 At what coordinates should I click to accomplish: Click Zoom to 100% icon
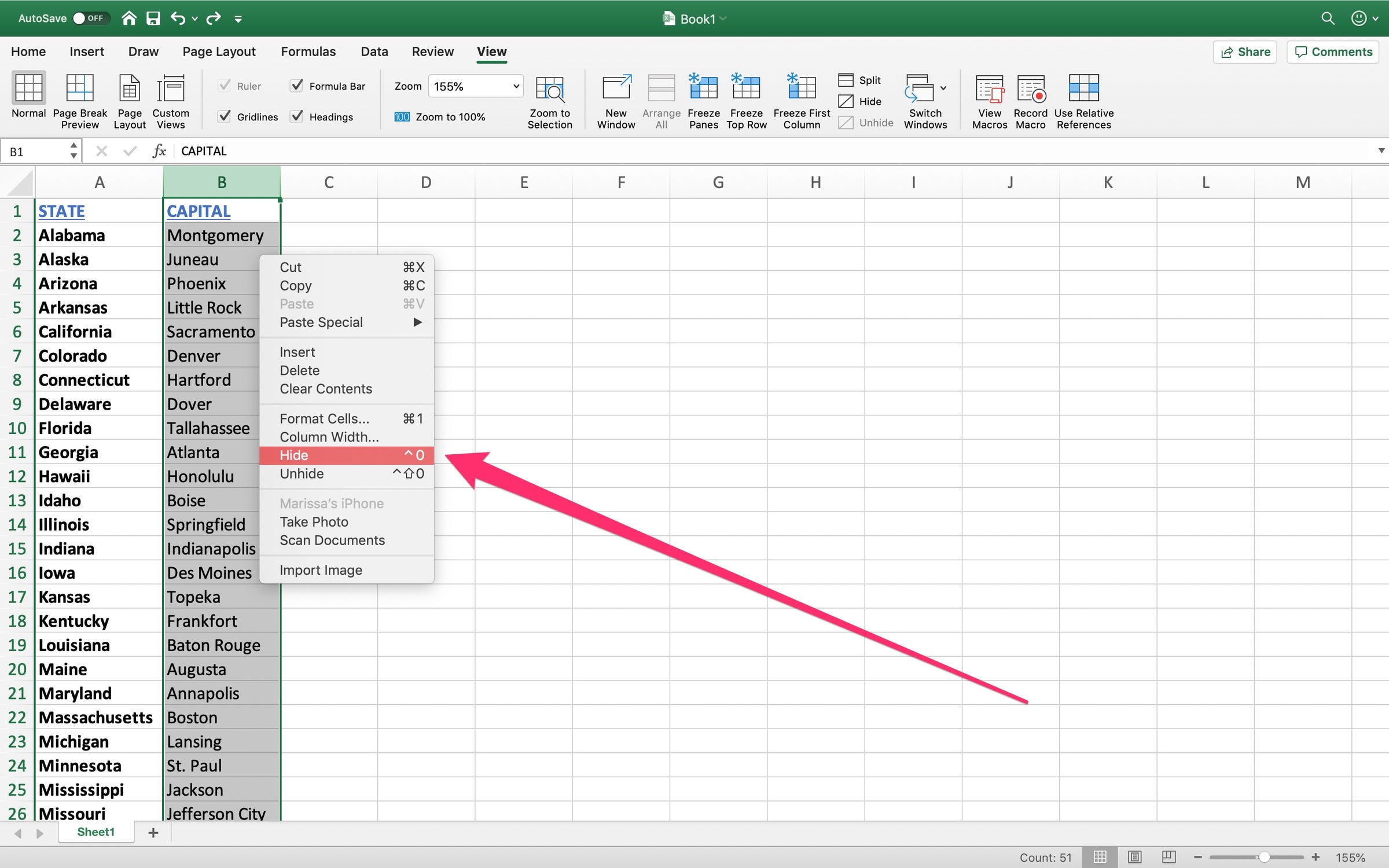pos(402,117)
